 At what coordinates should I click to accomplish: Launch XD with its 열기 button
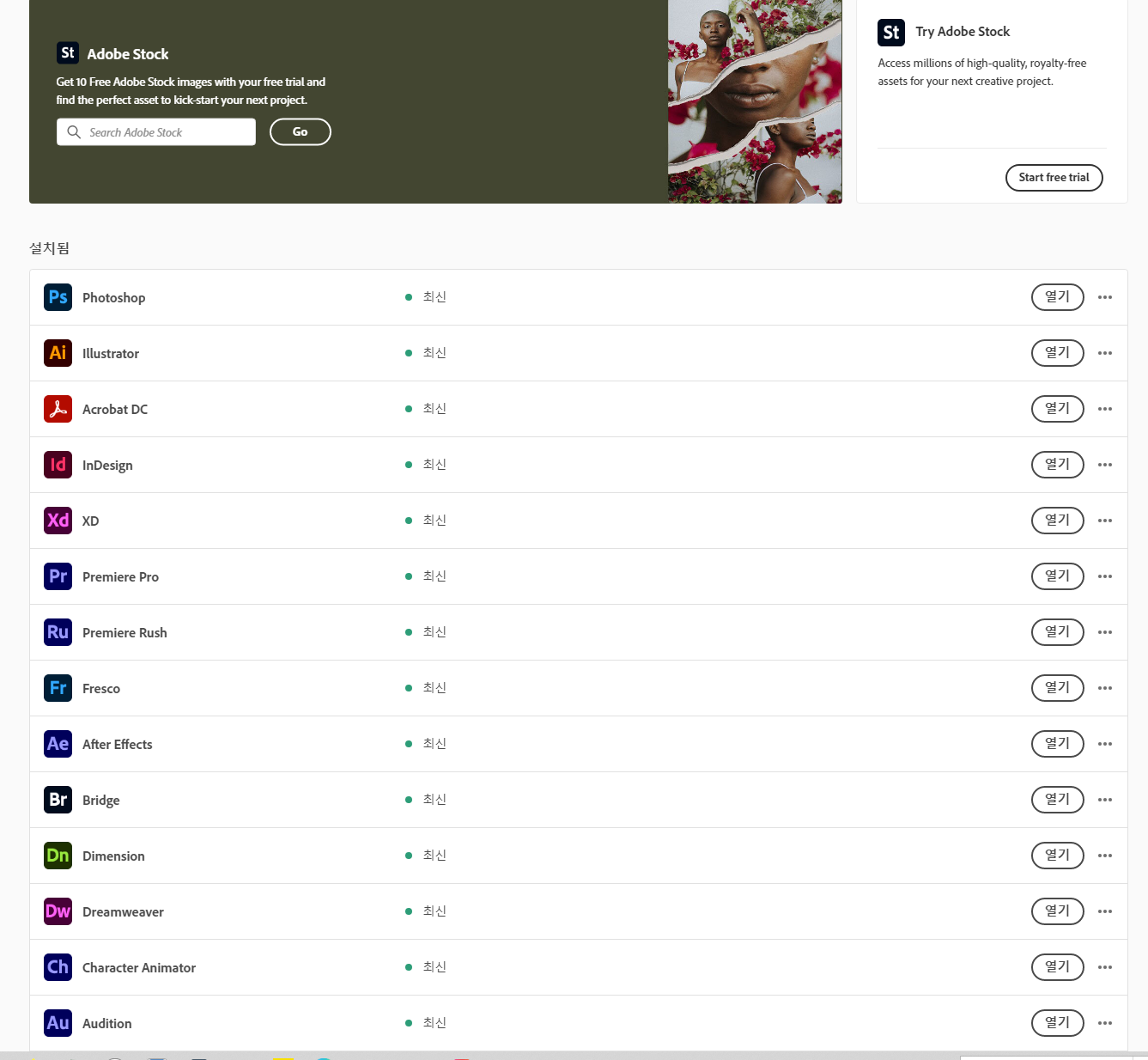[x=1058, y=521]
